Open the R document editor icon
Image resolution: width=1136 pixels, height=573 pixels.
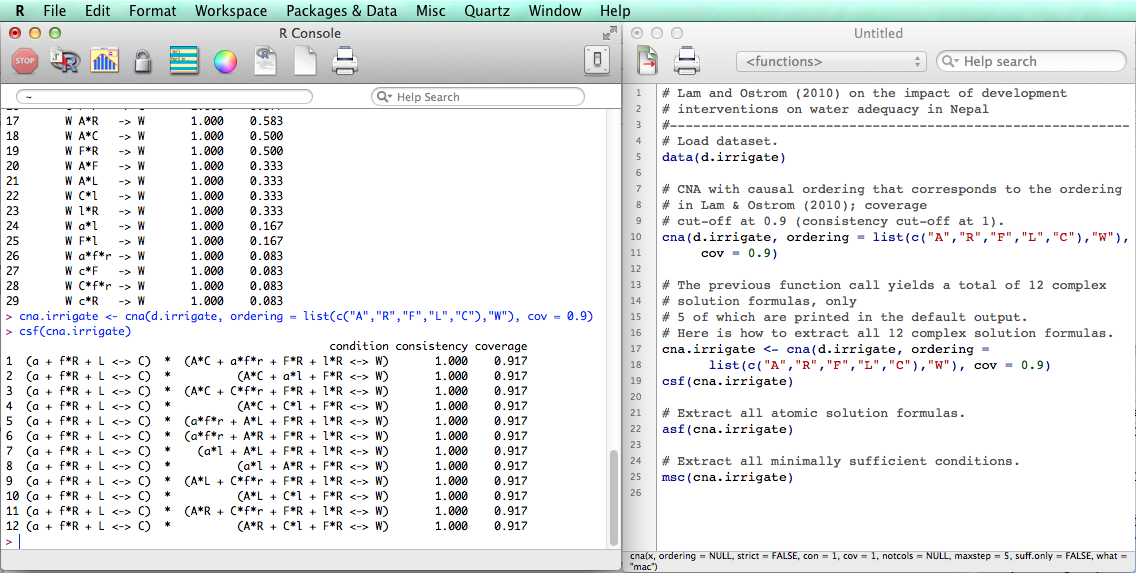pos(265,62)
